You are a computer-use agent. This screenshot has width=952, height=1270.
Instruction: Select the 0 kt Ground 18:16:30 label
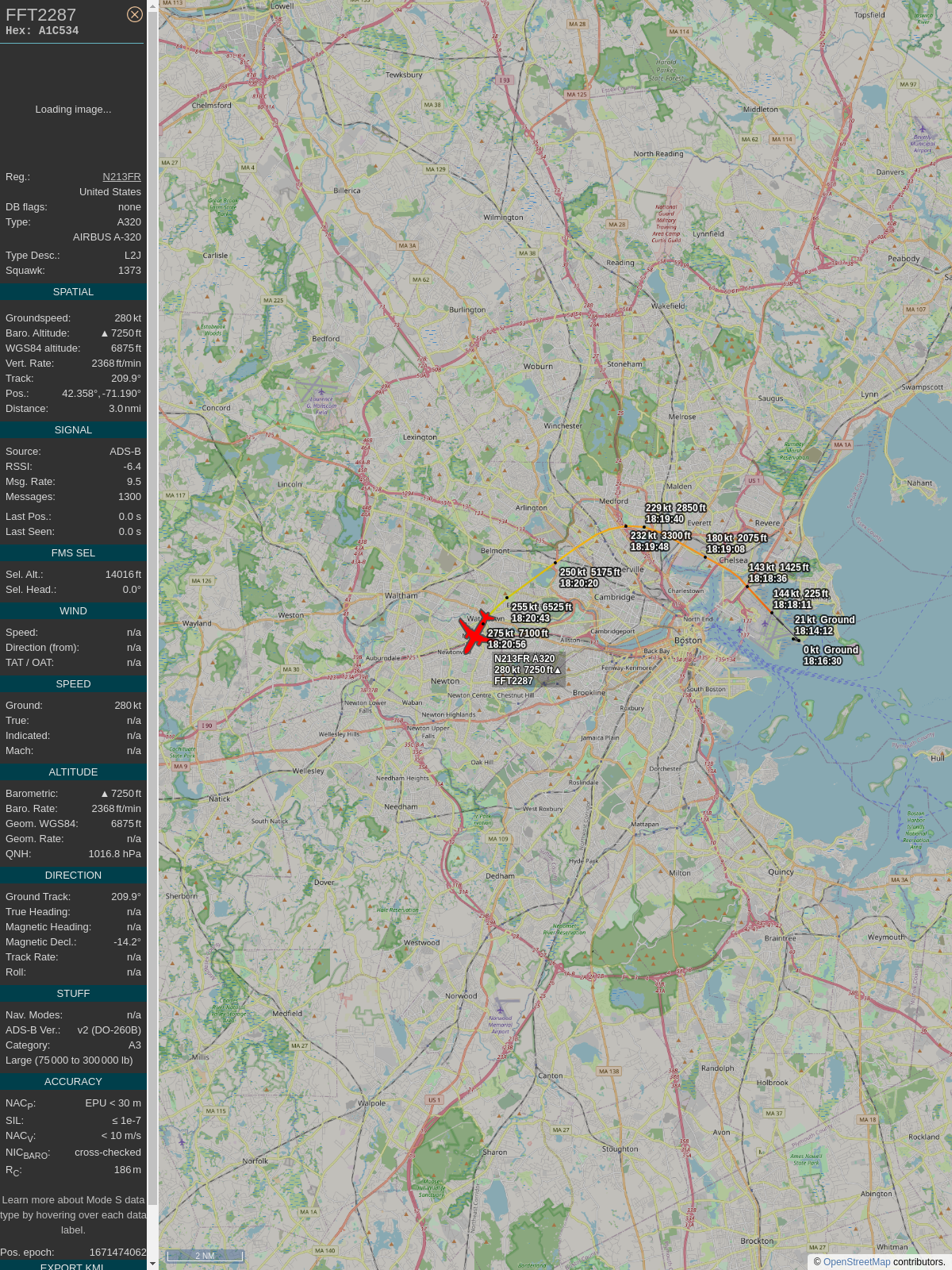pos(831,655)
